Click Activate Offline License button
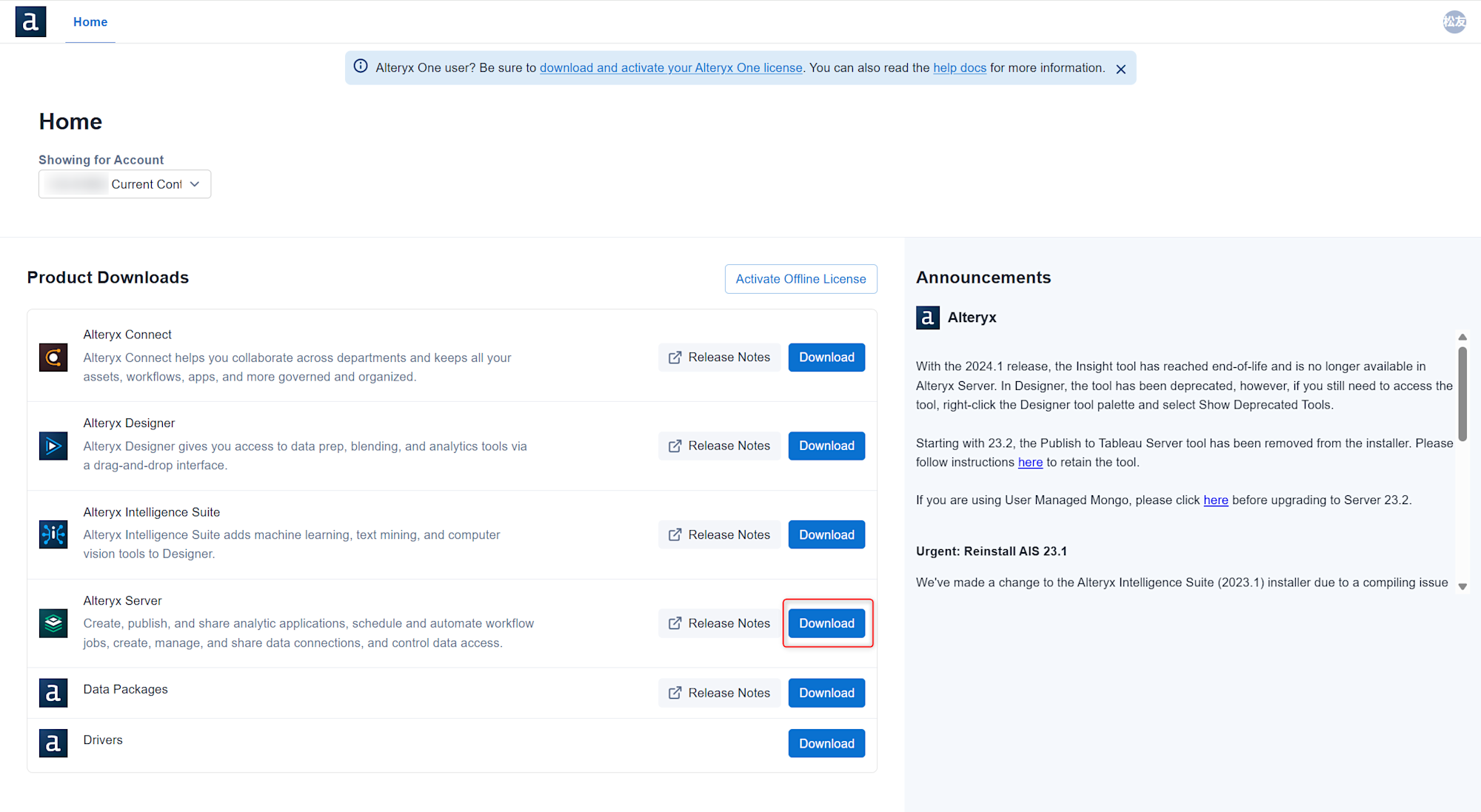1481x812 pixels. click(x=800, y=279)
